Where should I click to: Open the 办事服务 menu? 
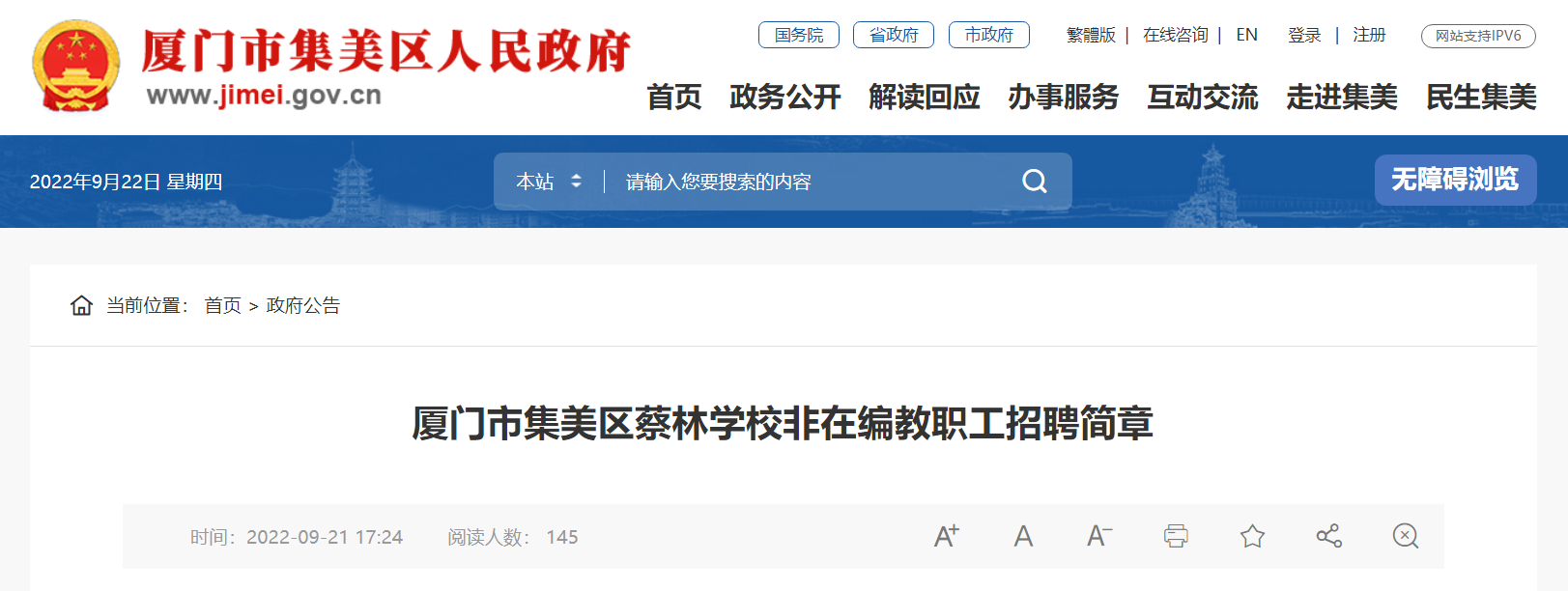click(x=1064, y=97)
